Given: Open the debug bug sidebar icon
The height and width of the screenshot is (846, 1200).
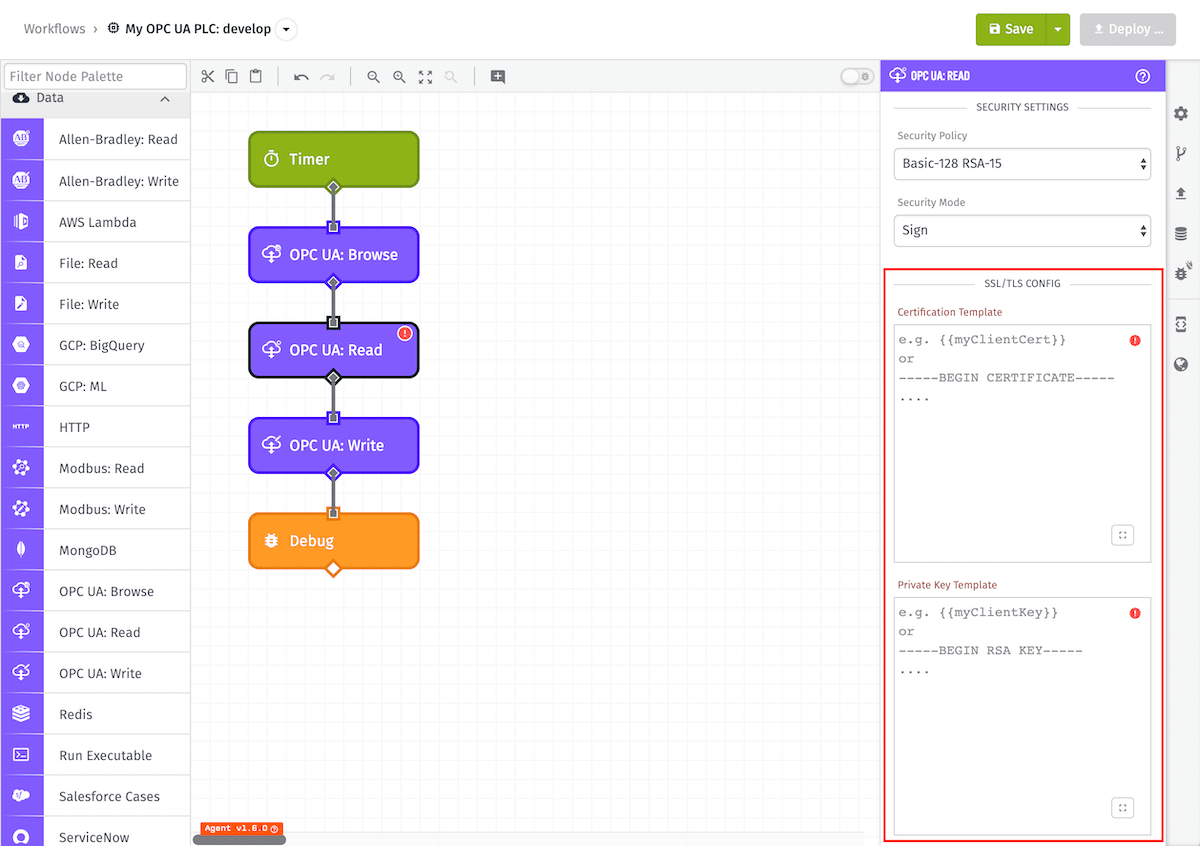Looking at the screenshot, I should point(1182,272).
